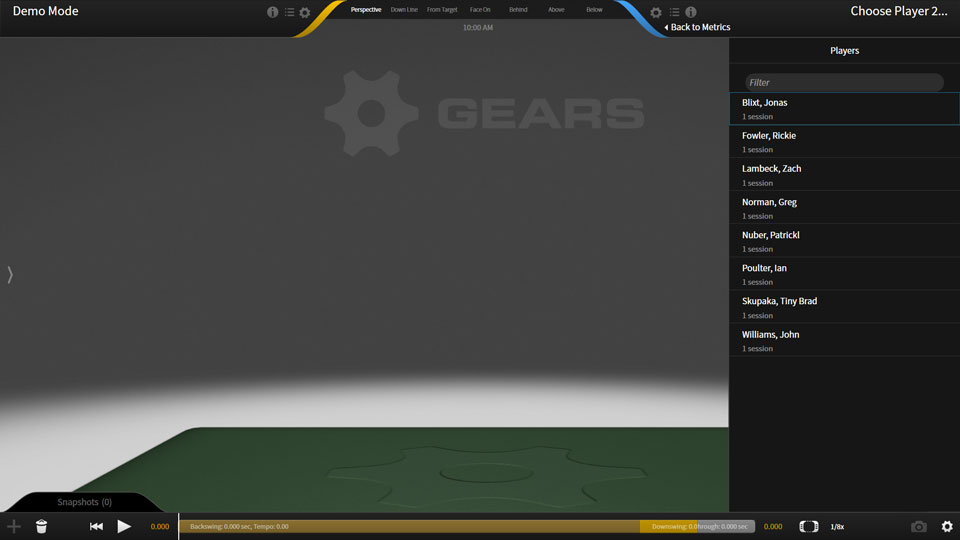Switch to Below view
The width and height of the screenshot is (960, 540).
pos(594,10)
